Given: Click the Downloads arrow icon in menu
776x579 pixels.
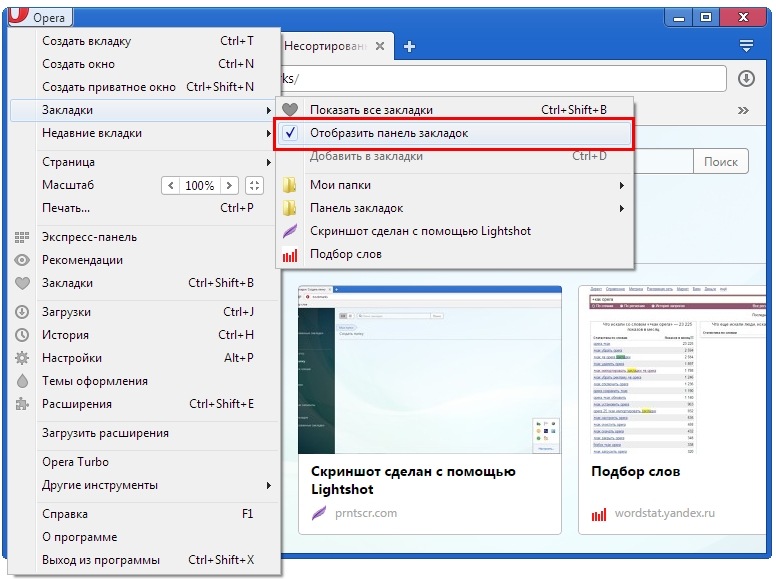Looking at the screenshot, I should coord(22,312).
